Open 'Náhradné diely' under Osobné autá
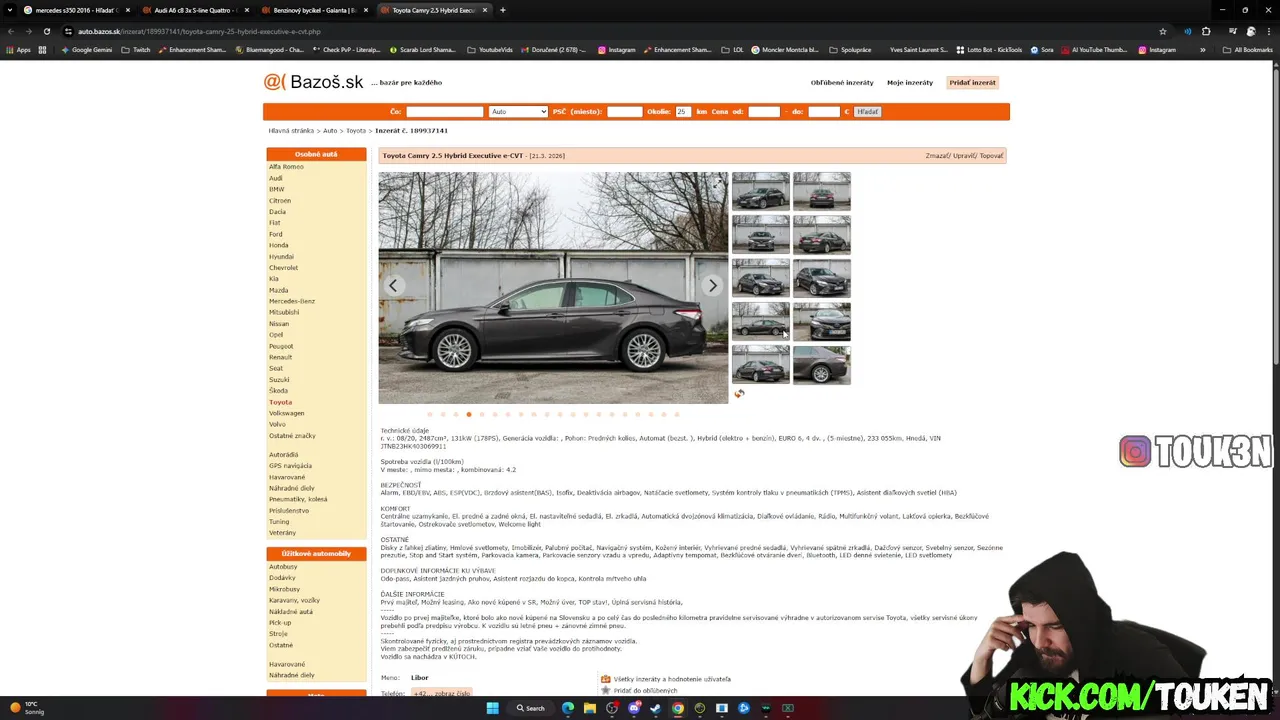1280x720 pixels. click(289, 488)
